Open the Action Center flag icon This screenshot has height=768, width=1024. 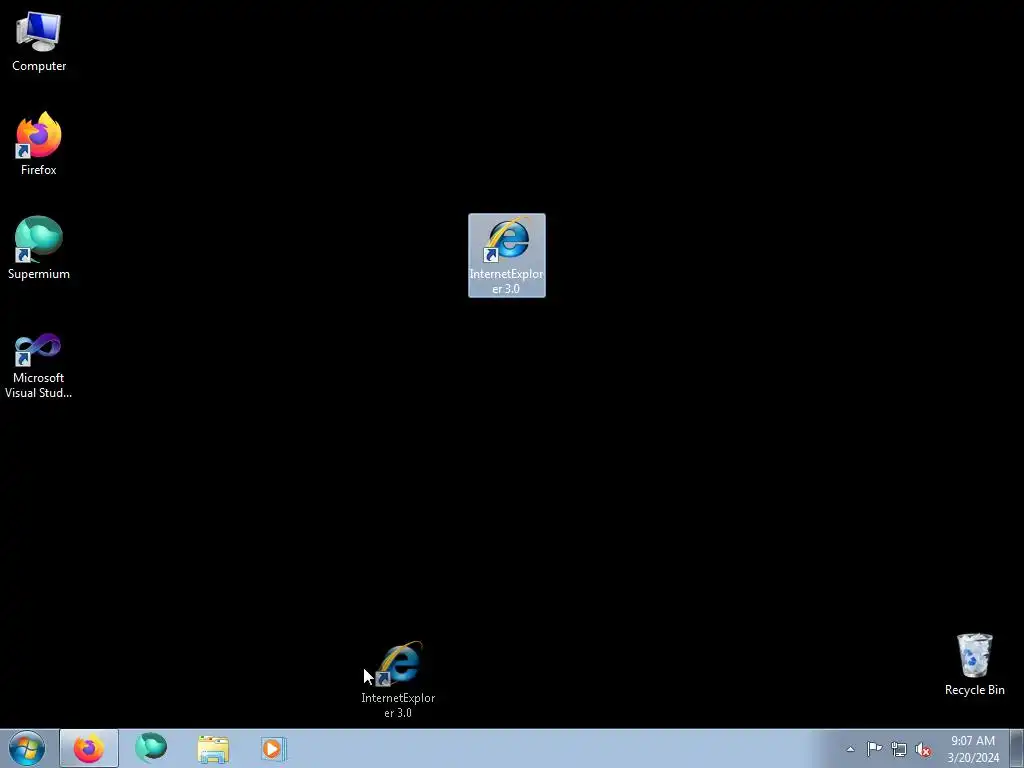874,749
